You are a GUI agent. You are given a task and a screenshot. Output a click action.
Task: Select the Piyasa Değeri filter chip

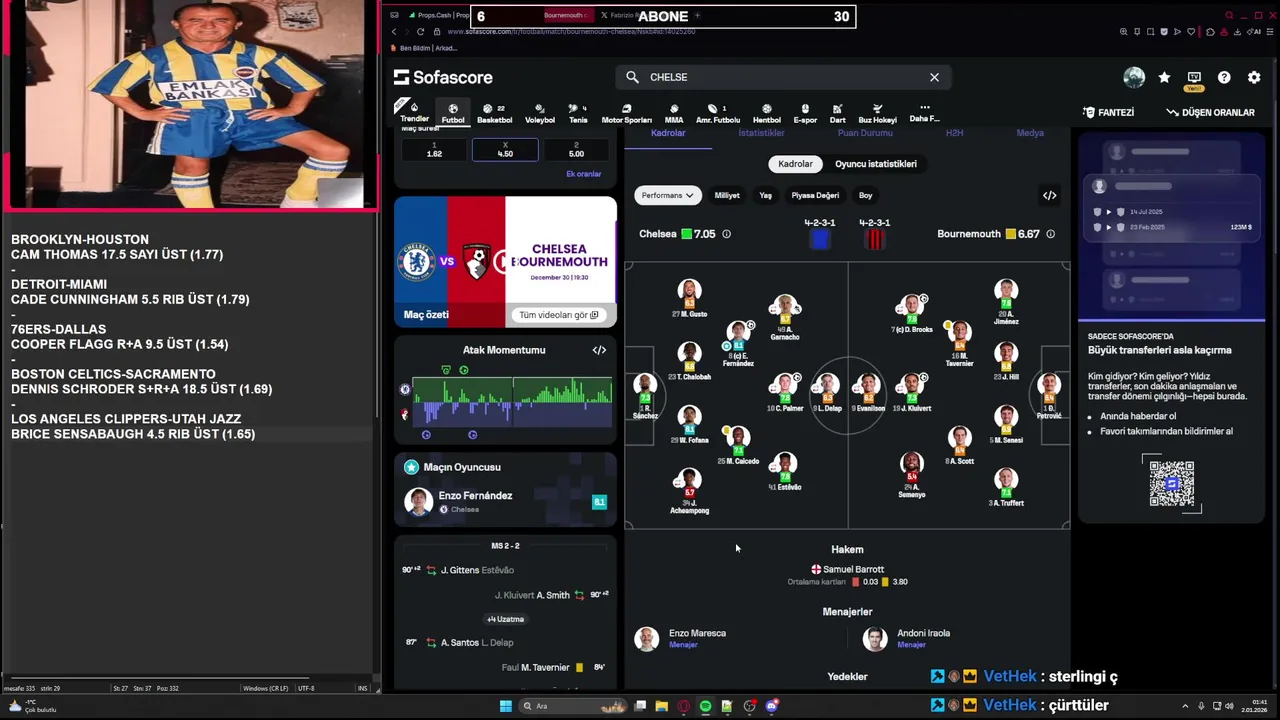(815, 195)
